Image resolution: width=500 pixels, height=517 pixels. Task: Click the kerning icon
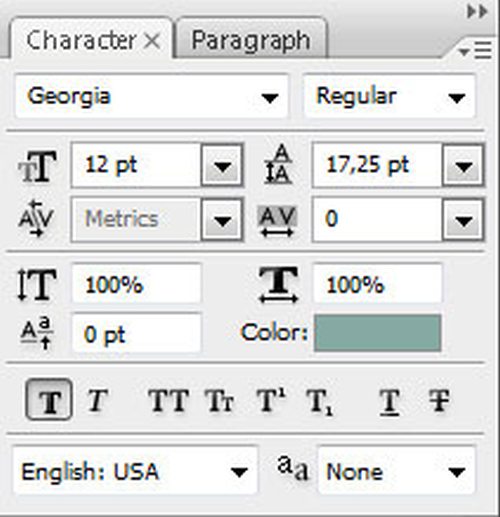pyautogui.click(x=36, y=219)
